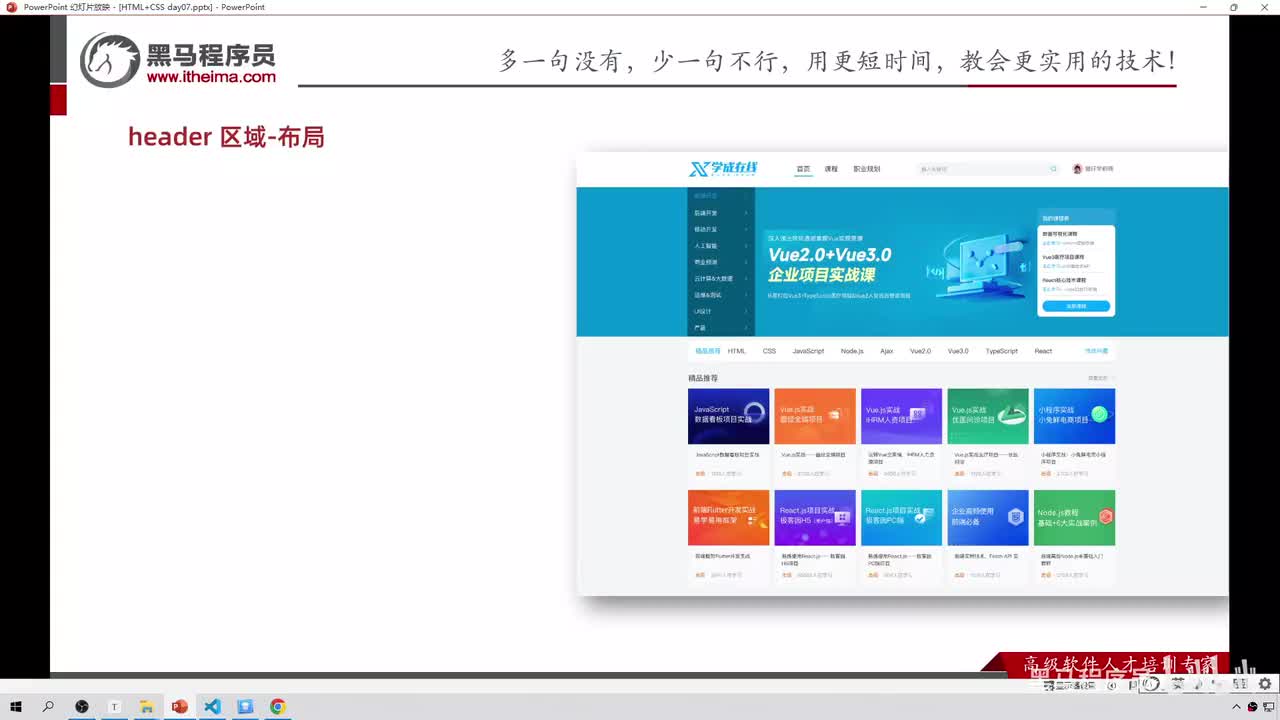Expand the 移动开发 row chevron
The width and height of the screenshot is (1280, 720).
[746, 229]
